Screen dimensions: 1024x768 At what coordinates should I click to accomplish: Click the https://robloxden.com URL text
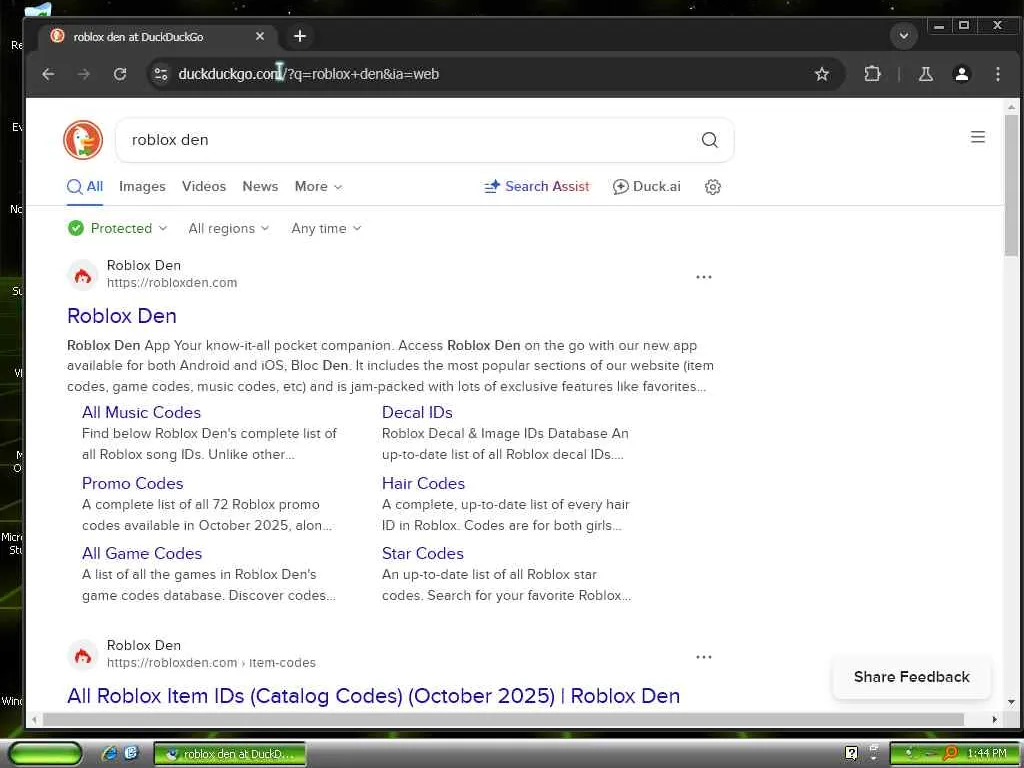coord(172,283)
